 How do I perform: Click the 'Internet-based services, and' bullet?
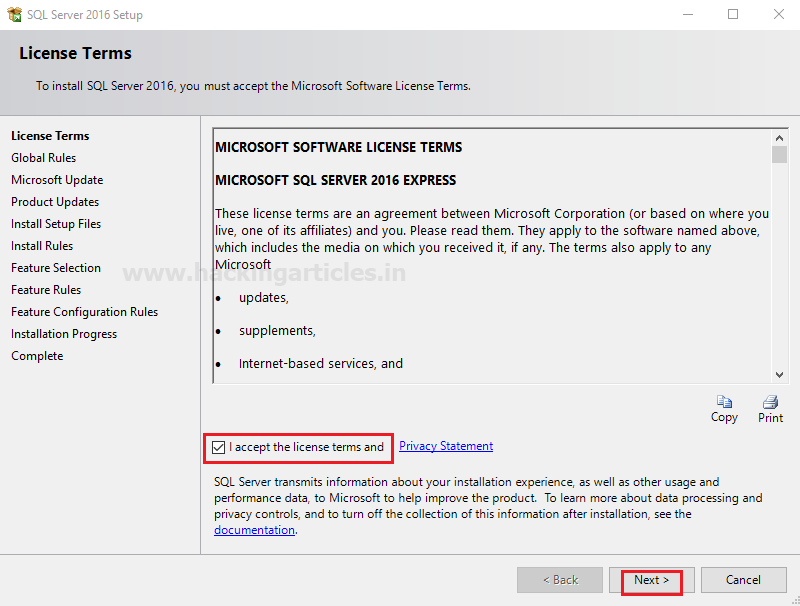tap(320, 364)
